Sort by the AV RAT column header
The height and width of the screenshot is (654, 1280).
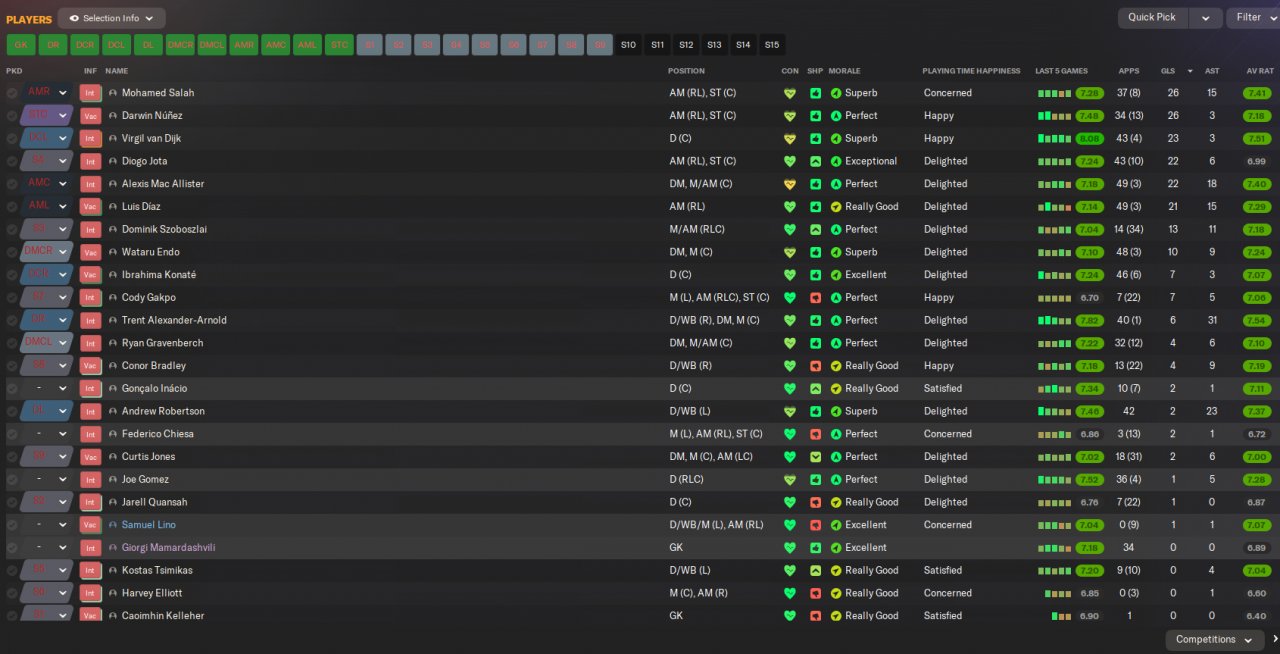[x=1260, y=71]
